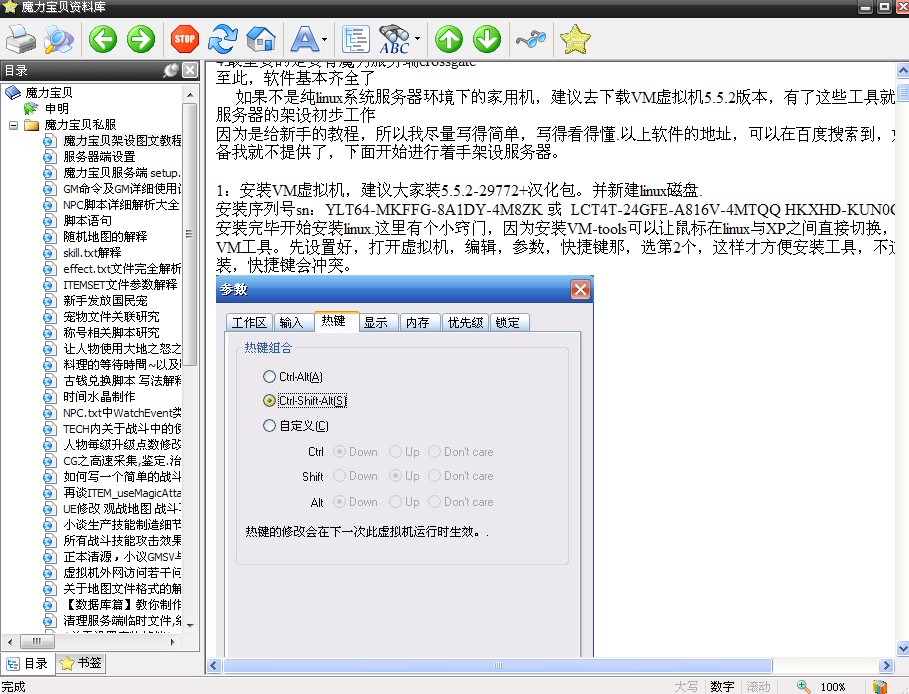Refresh the page with blue arrows icon

[x=222, y=40]
